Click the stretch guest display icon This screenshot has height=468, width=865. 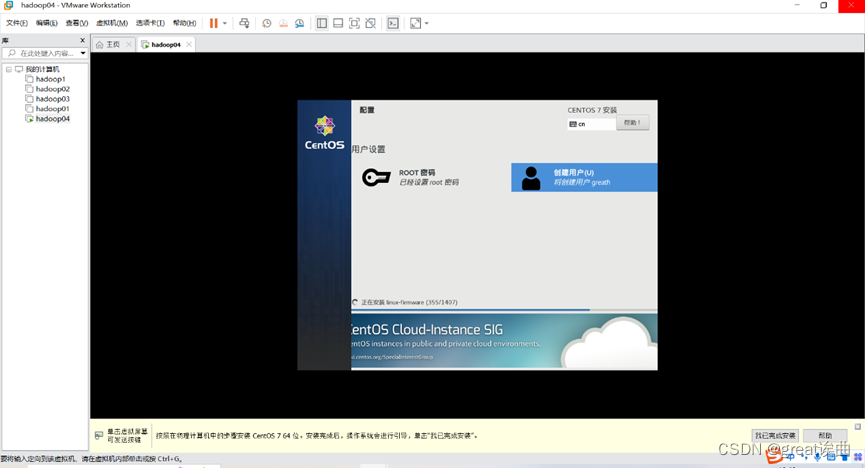click(415, 23)
